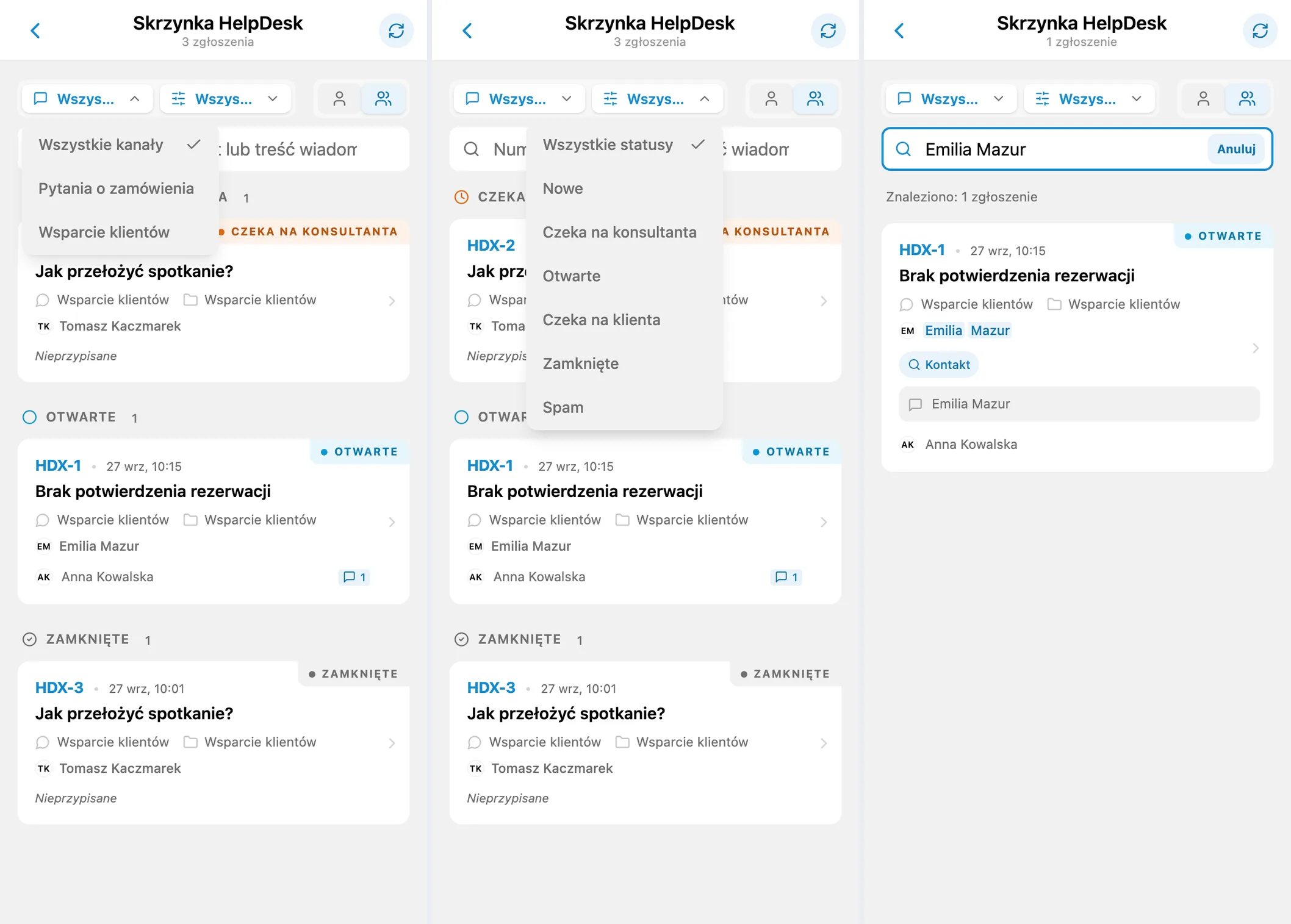Open HDX-1 ticket link in left panel
The width and height of the screenshot is (1291, 924).
58,466
